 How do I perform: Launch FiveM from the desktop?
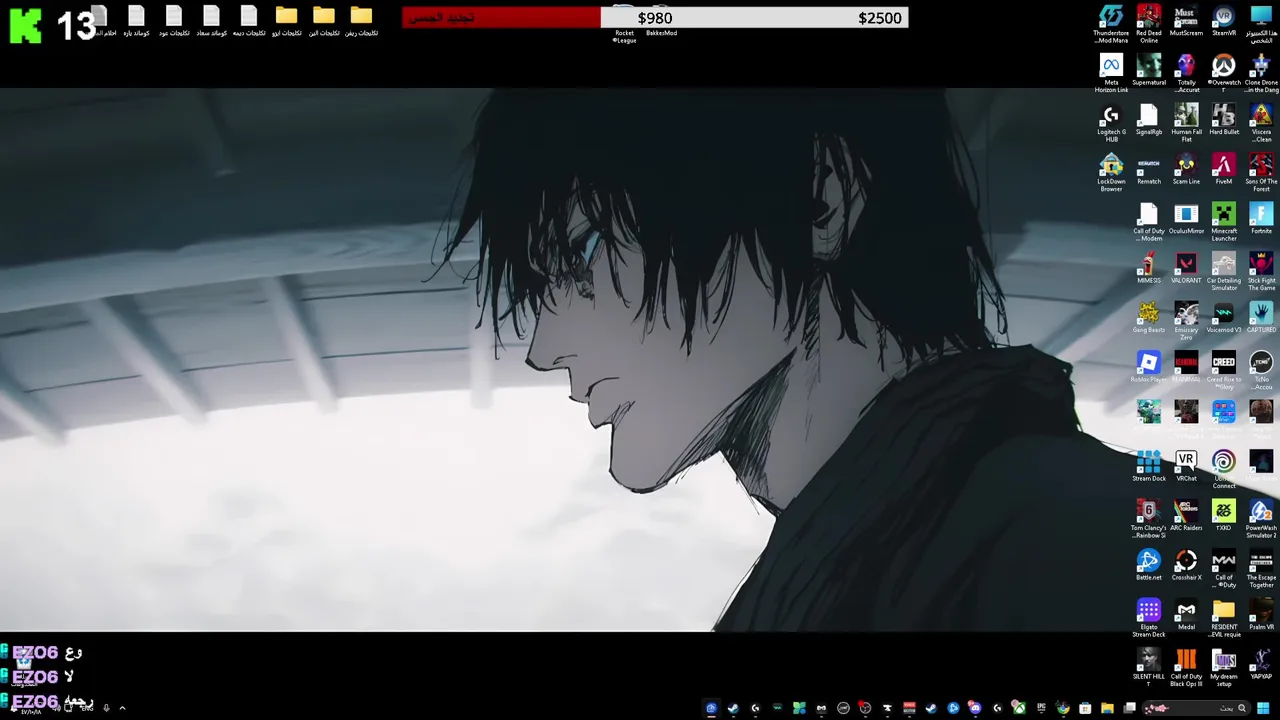coord(1224,170)
